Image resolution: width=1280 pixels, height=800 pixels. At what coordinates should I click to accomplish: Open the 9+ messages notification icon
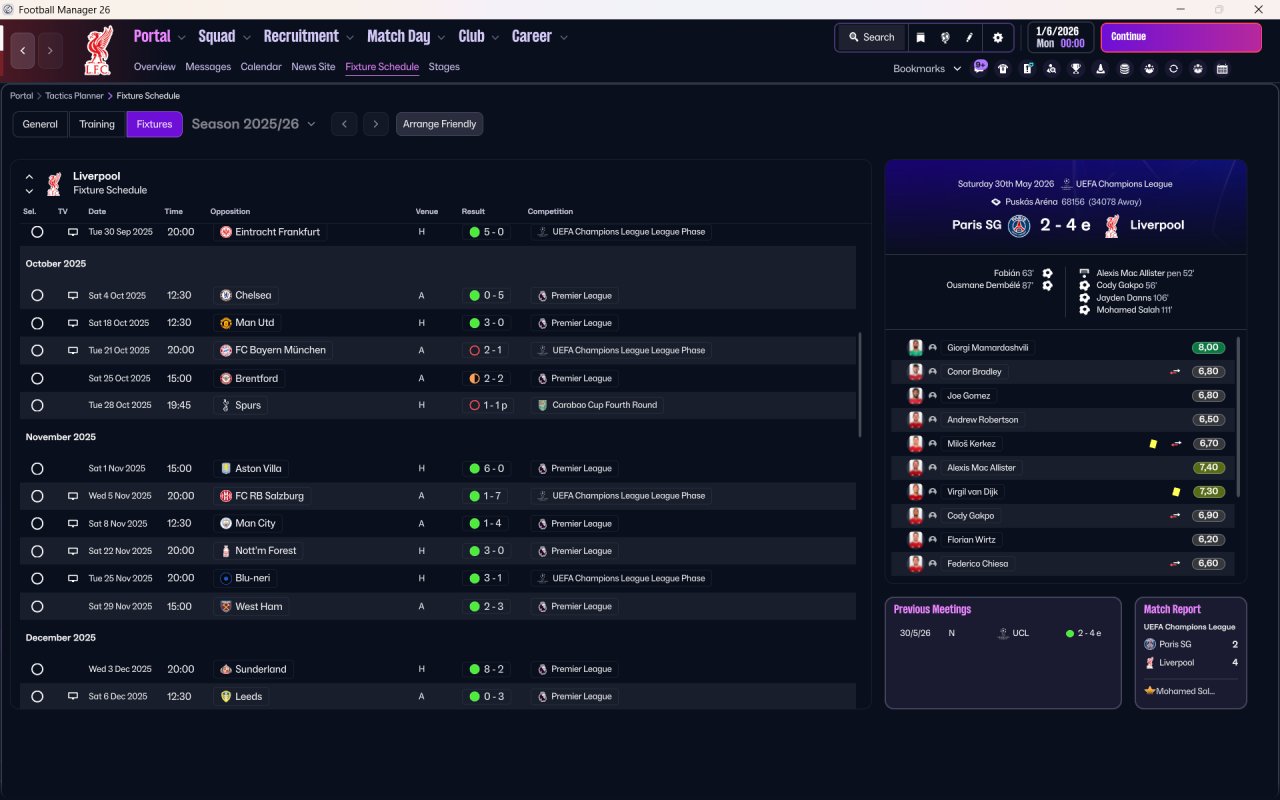tap(980, 68)
